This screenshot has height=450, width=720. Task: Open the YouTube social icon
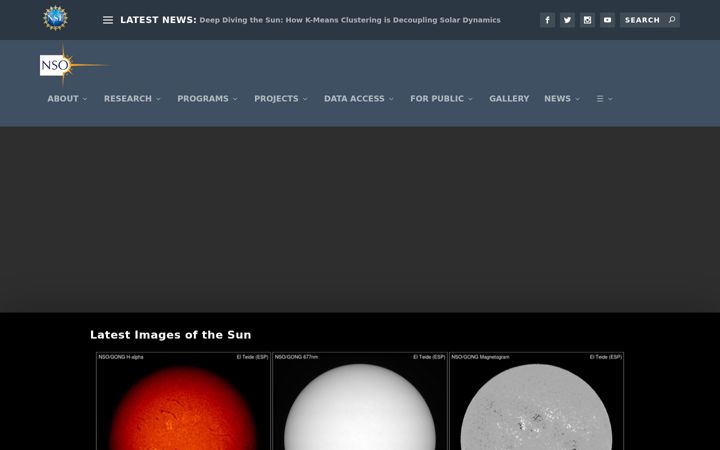click(x=607, y=20)
